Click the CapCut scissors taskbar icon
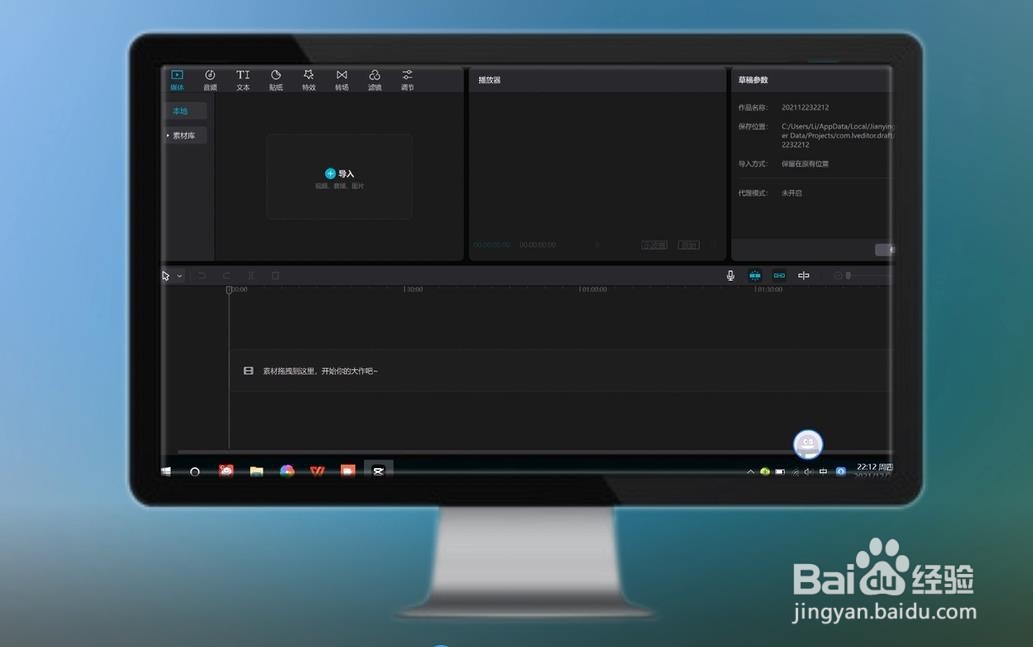This screenshot has height=647, width=1033. (378, 470)
